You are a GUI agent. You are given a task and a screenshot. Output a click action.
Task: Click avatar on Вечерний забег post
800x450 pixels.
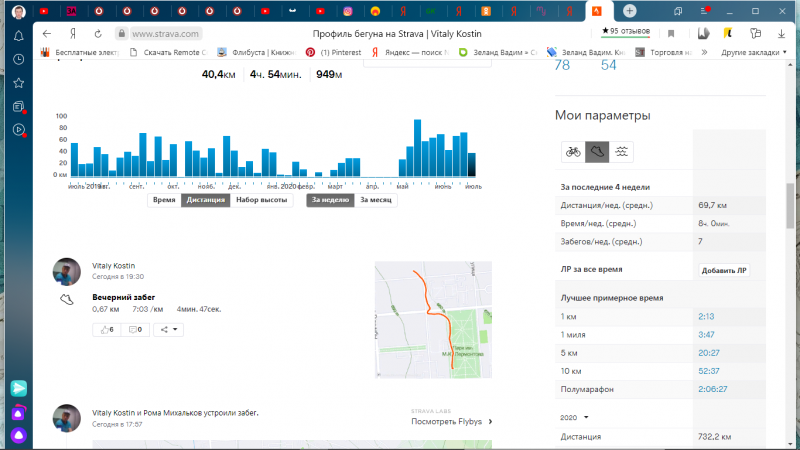click(67, 272)
